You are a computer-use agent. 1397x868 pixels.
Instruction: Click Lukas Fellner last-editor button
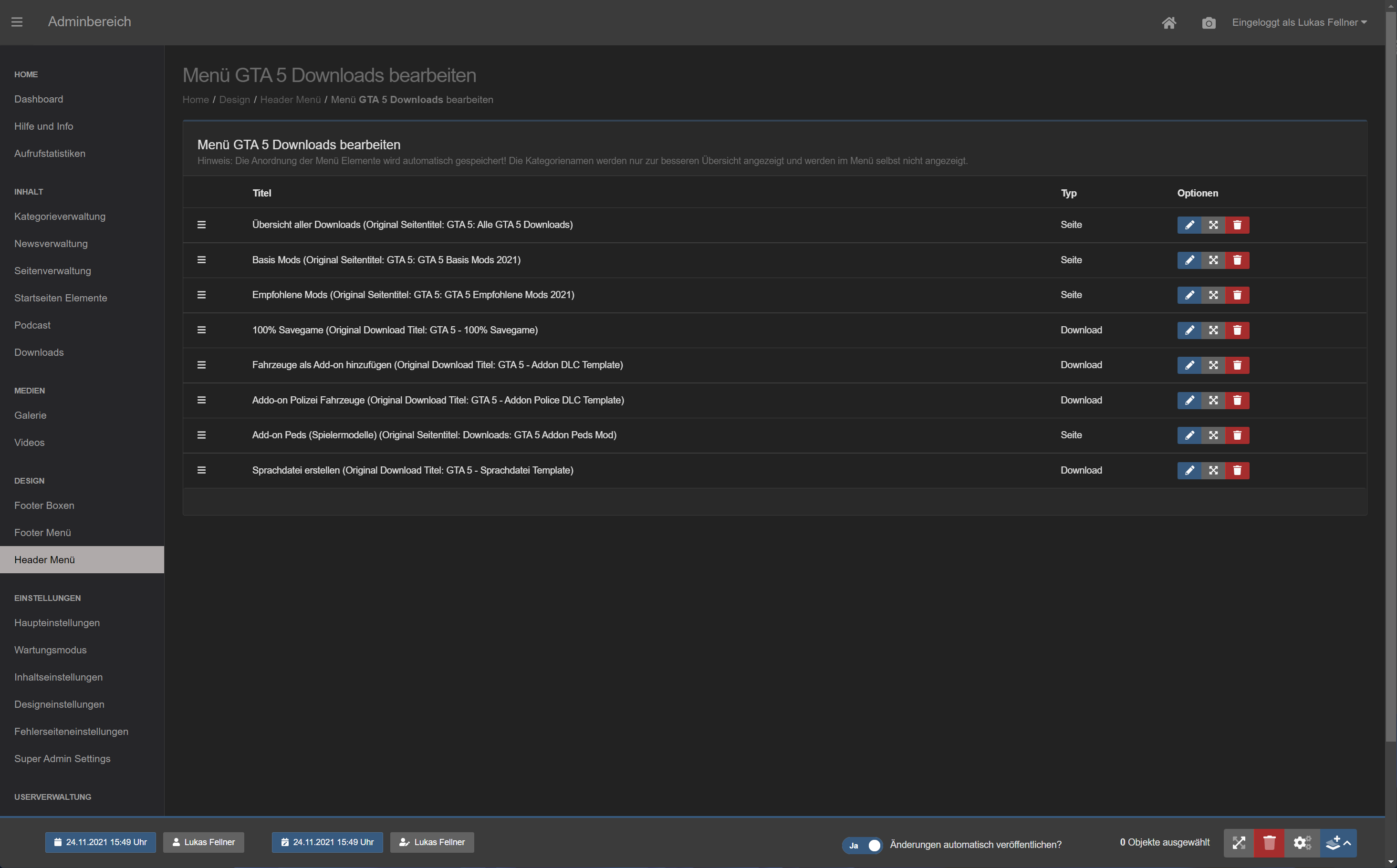click(x=432, y=842)
